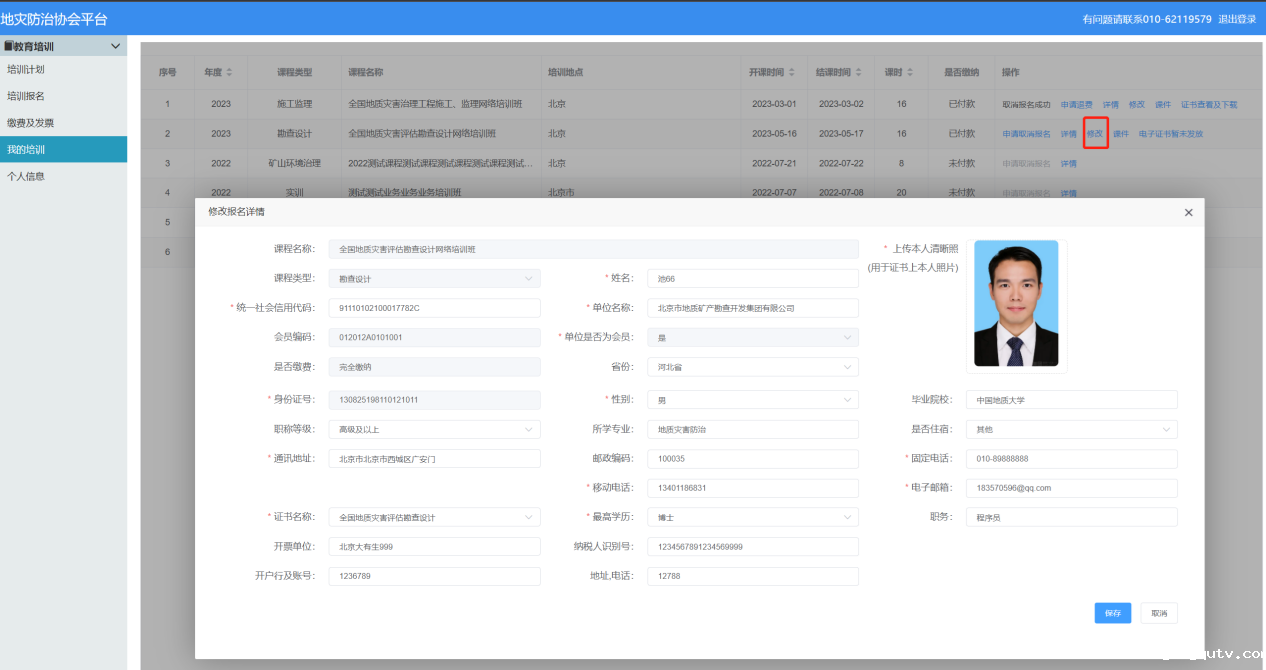Sort table by 年度 column arrows
The height and width of the screenshot is (670, 1266).
pyautogui.click(x=229, y=73)
